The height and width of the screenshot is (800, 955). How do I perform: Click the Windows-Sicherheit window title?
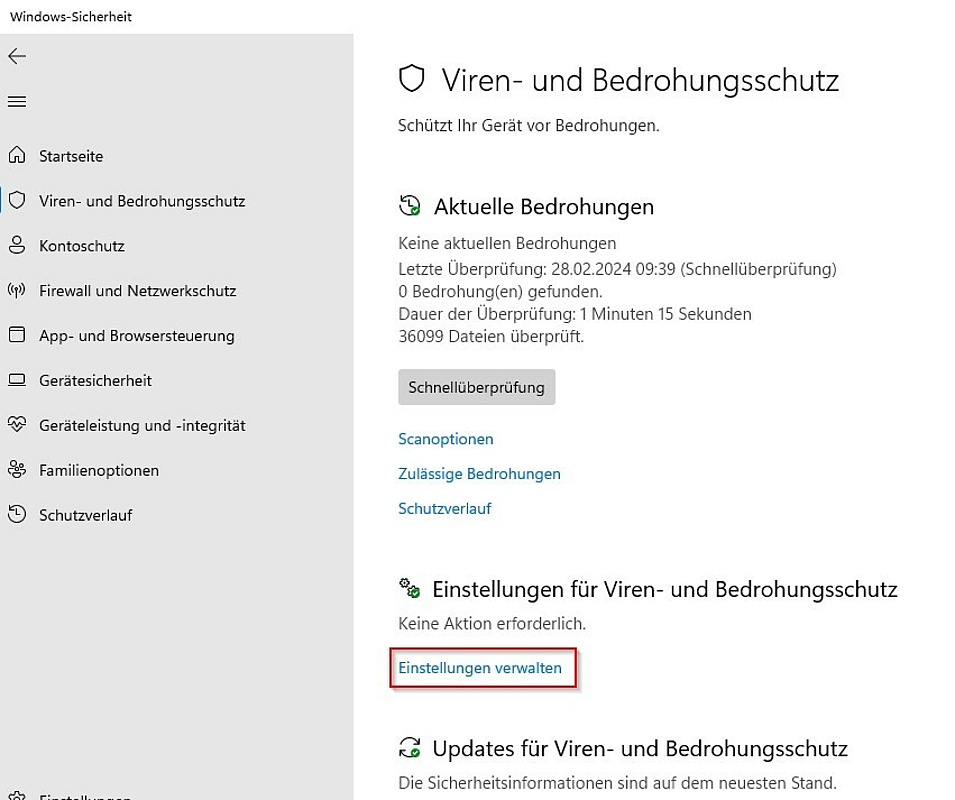coord(71,16)
